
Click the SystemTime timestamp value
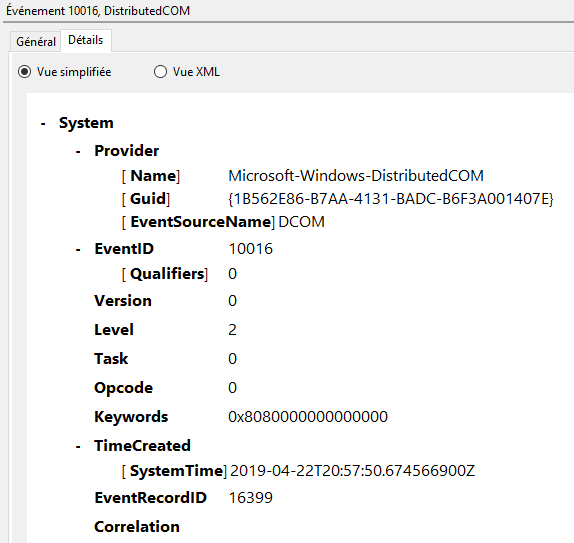[353, 471]
